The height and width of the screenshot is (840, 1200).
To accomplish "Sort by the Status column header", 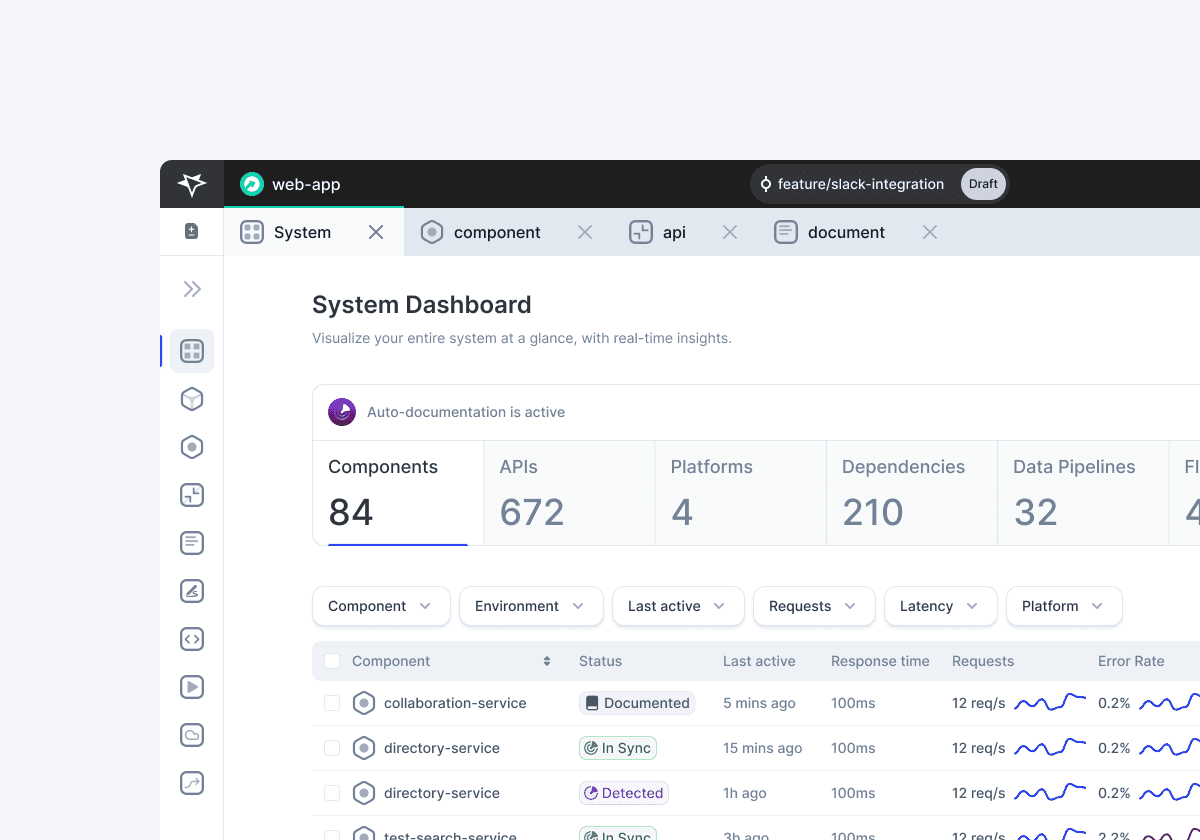I will coord(600,661).
